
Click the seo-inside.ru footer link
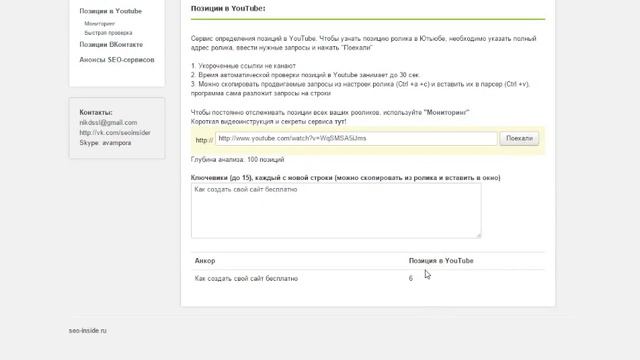coord(88,331)
